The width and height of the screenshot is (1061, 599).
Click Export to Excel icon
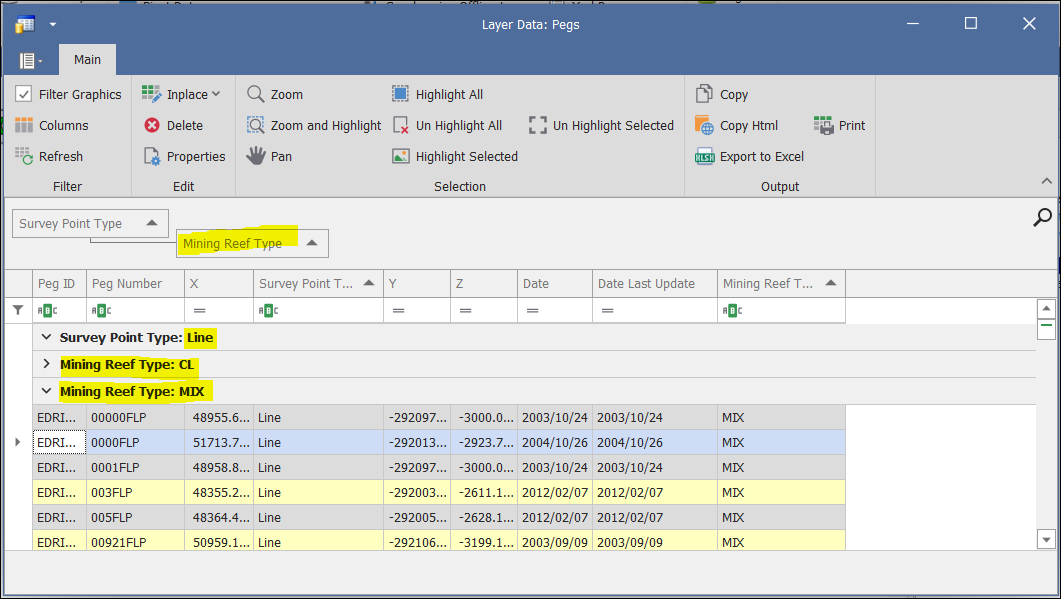pyautogui.click(x=705, y=156)
